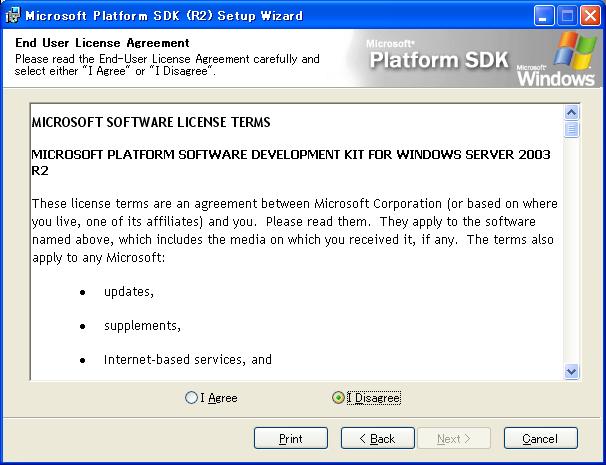Cancel the setup wizard
The image size is (606, 465).
coord(541,438)
